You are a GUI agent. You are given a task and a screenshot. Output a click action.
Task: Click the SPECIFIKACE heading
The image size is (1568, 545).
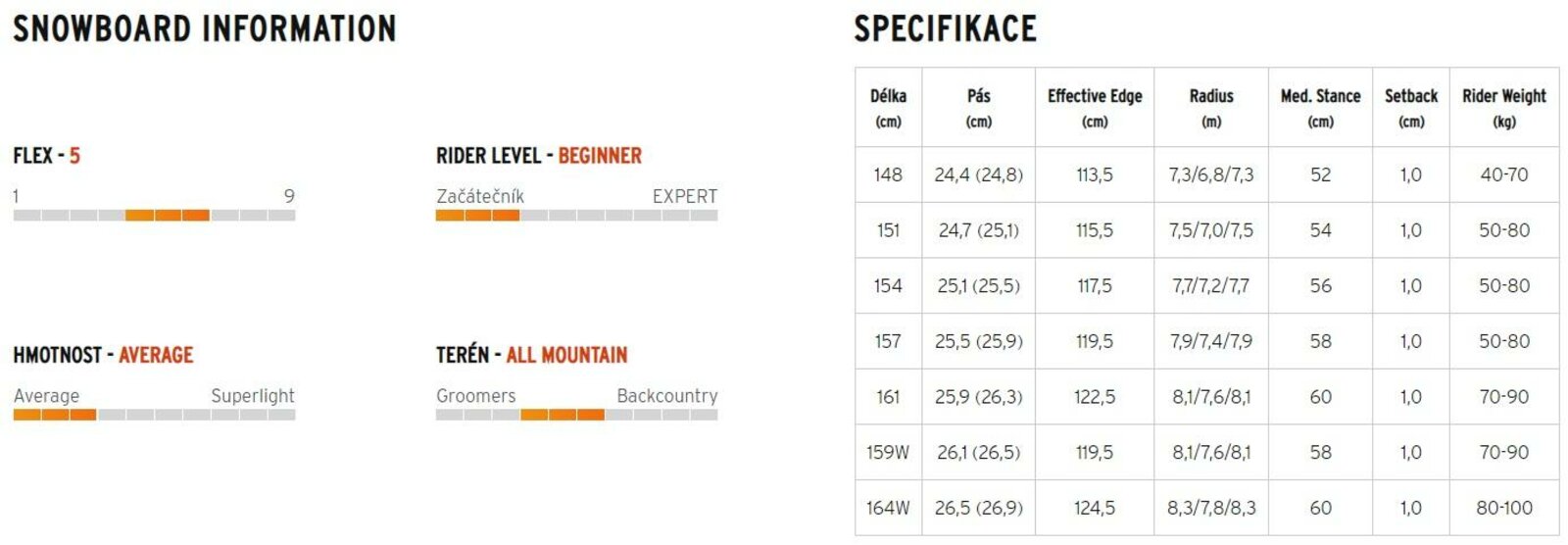[945, 28]
